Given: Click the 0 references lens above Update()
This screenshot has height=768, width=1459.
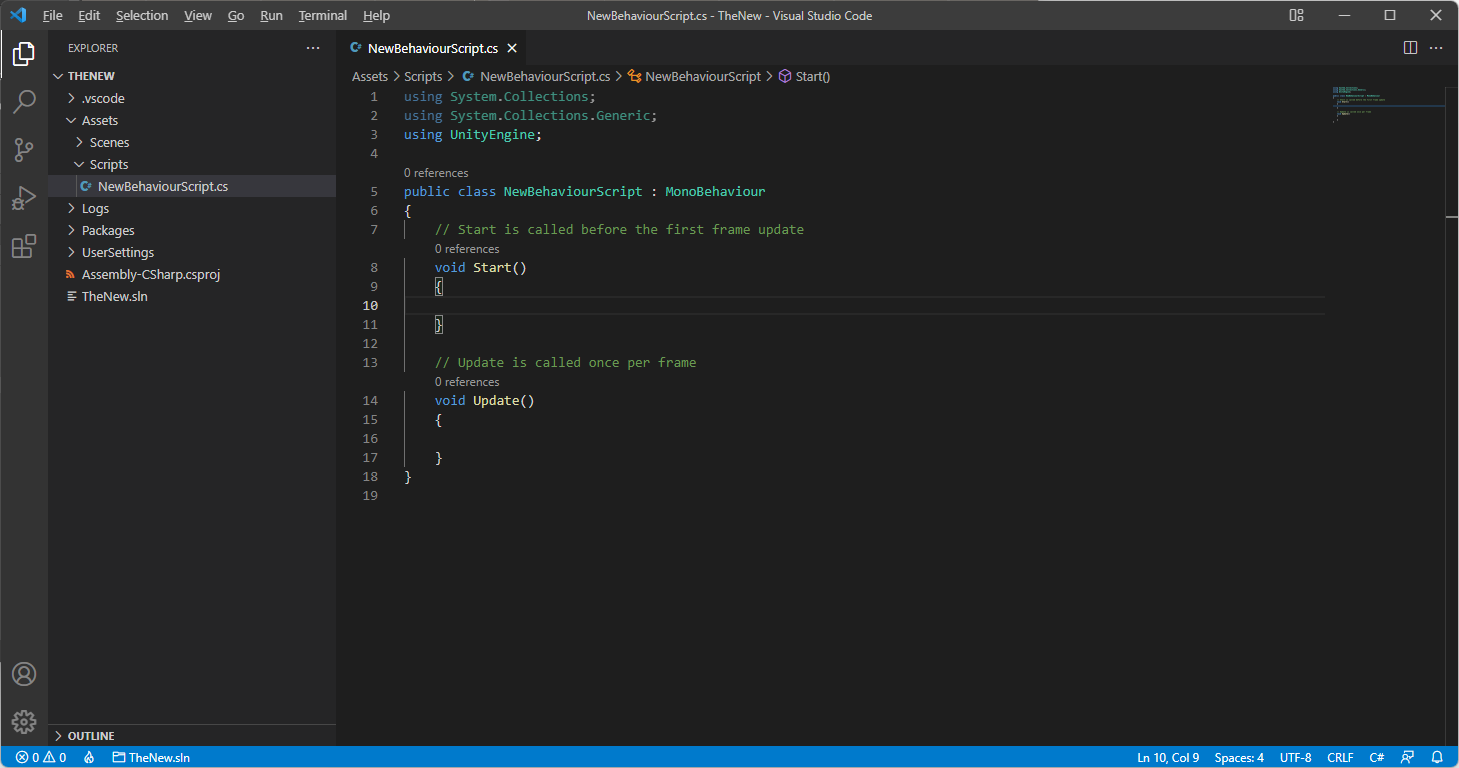Looking at the screenshot, I should click(x=467, y=382).
